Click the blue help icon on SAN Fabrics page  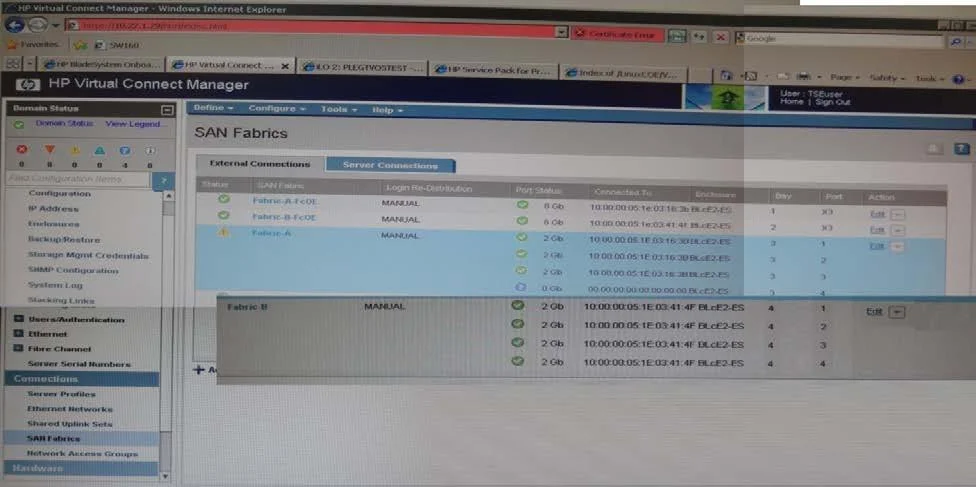(962, 149)
